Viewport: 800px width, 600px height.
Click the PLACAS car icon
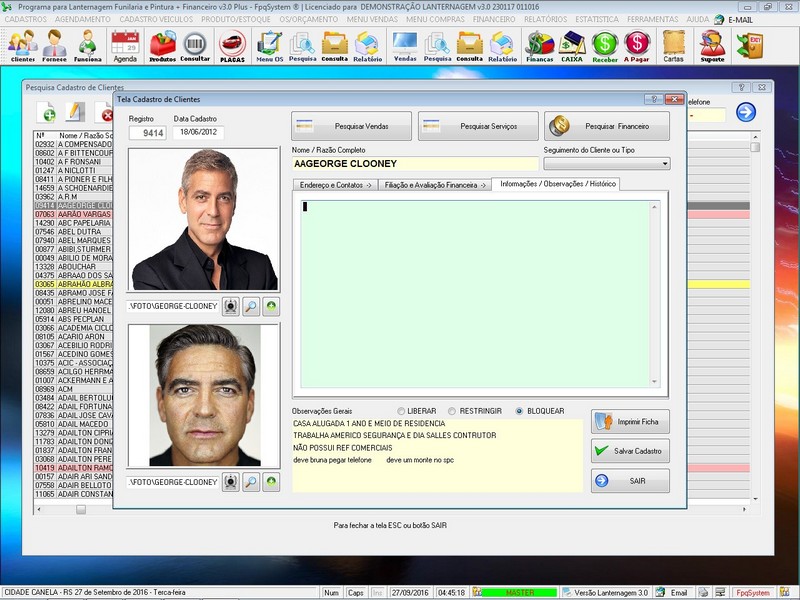[232, 46]
